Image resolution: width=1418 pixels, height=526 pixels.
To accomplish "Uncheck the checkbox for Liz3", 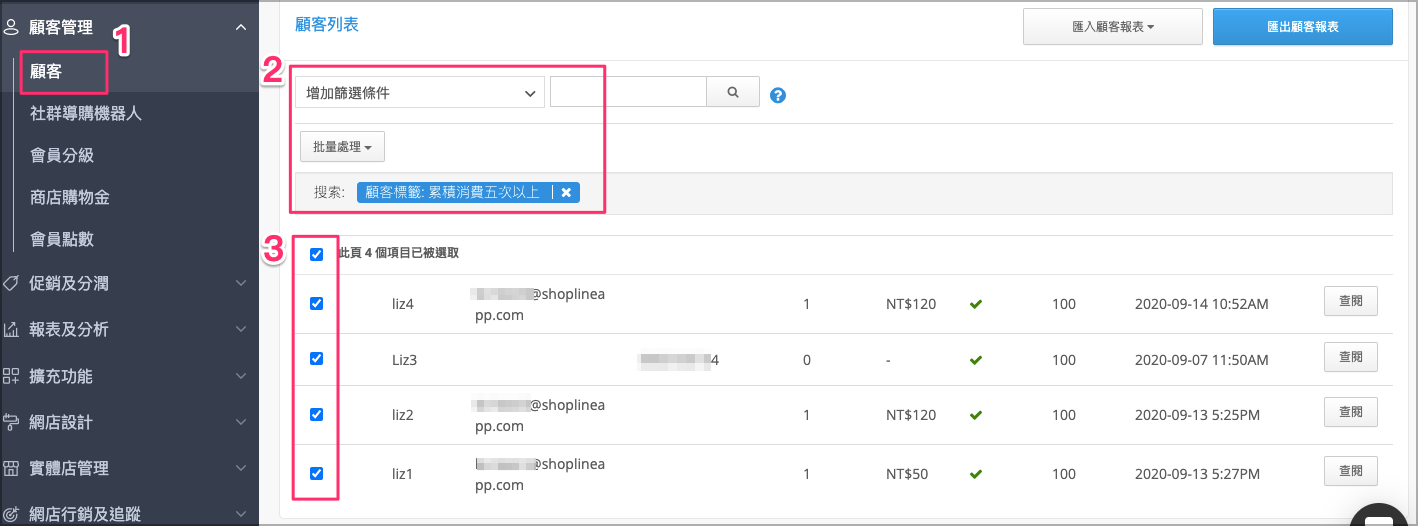I will coord(317,358).
